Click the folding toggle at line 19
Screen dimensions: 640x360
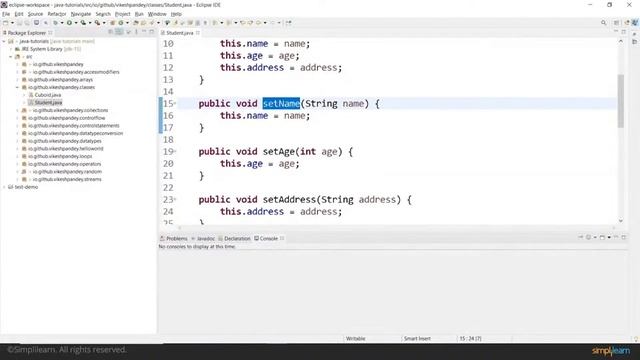175,151
